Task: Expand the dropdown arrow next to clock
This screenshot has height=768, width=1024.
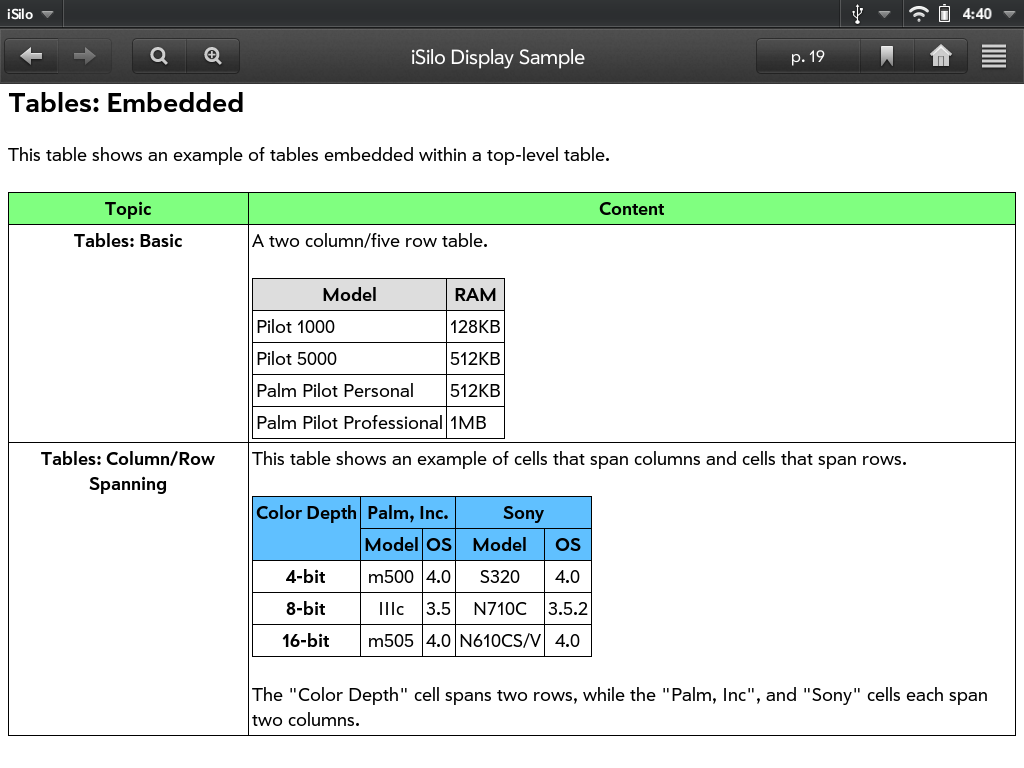Action: [1009, 14]
